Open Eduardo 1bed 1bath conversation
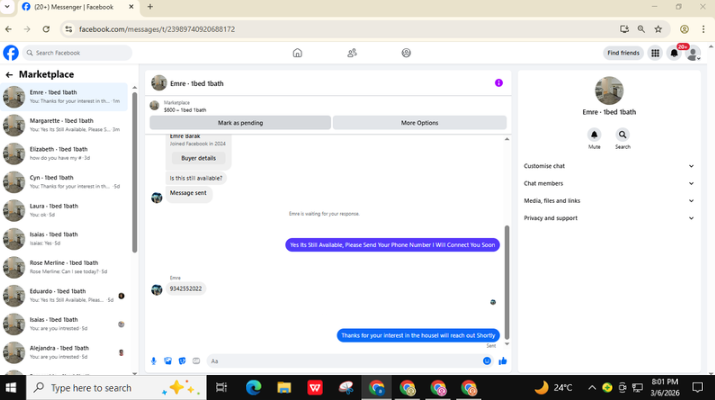This screenshot has width=715, height=400. [x=65, y=296]
